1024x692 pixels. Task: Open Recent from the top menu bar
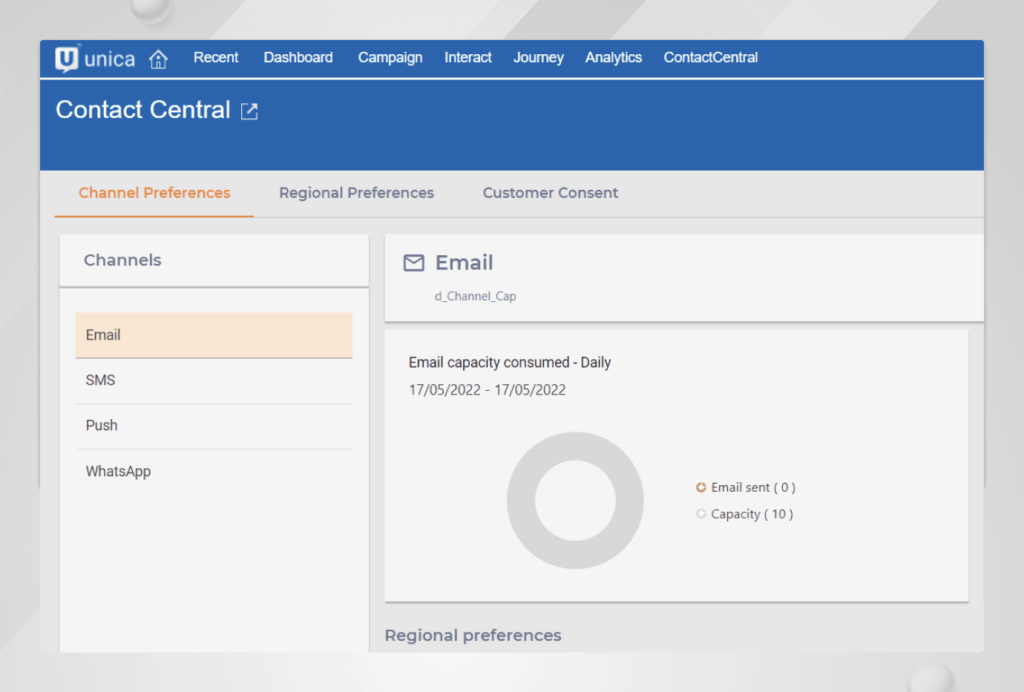(216, 58)
